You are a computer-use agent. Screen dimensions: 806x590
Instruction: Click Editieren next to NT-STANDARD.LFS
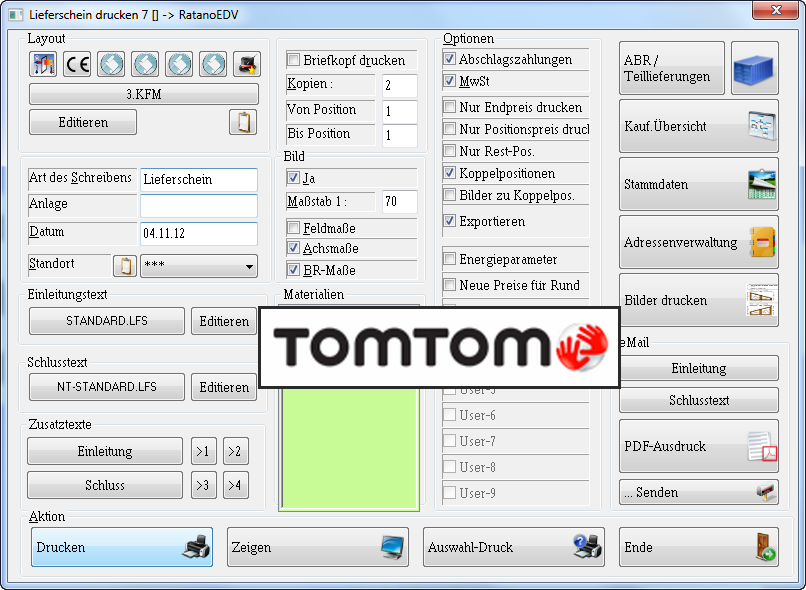[224, 387]
